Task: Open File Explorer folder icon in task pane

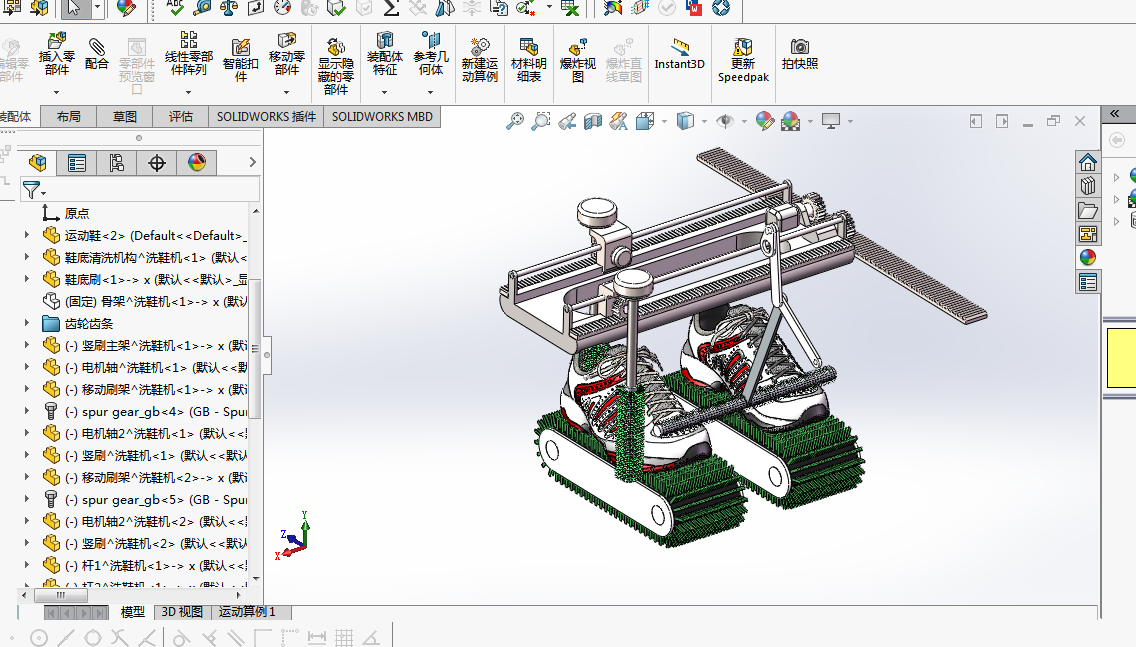Action: (1087, 210)
